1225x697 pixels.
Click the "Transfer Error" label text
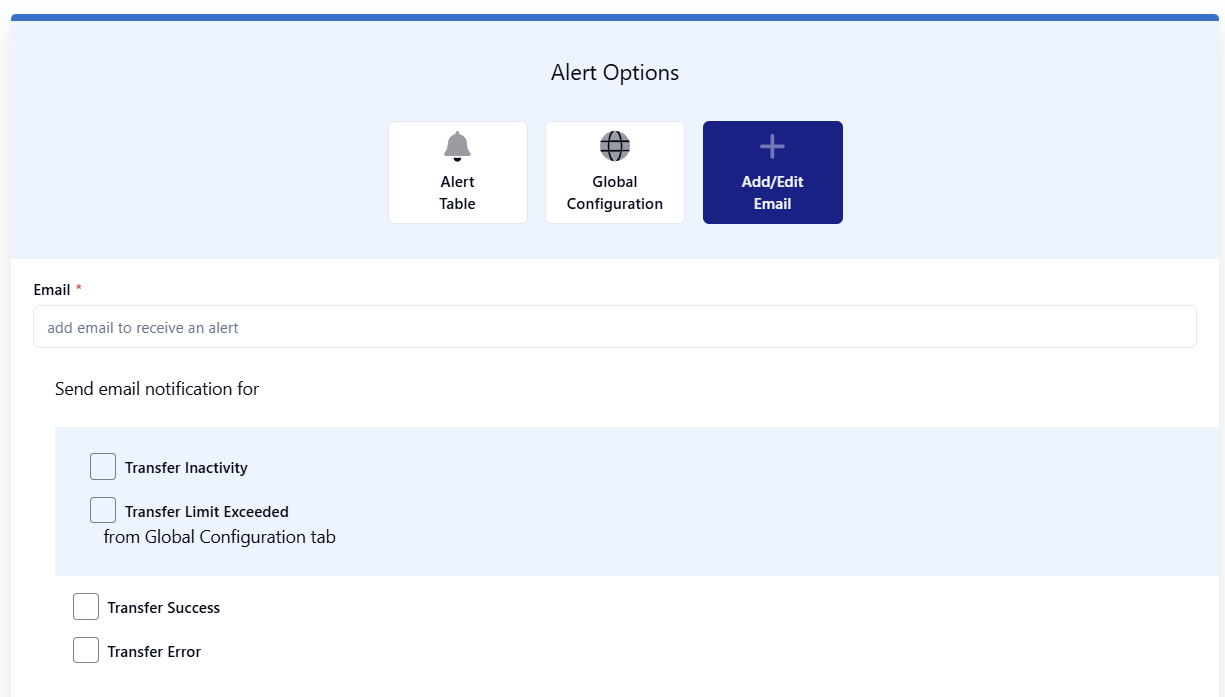(154, 652)
